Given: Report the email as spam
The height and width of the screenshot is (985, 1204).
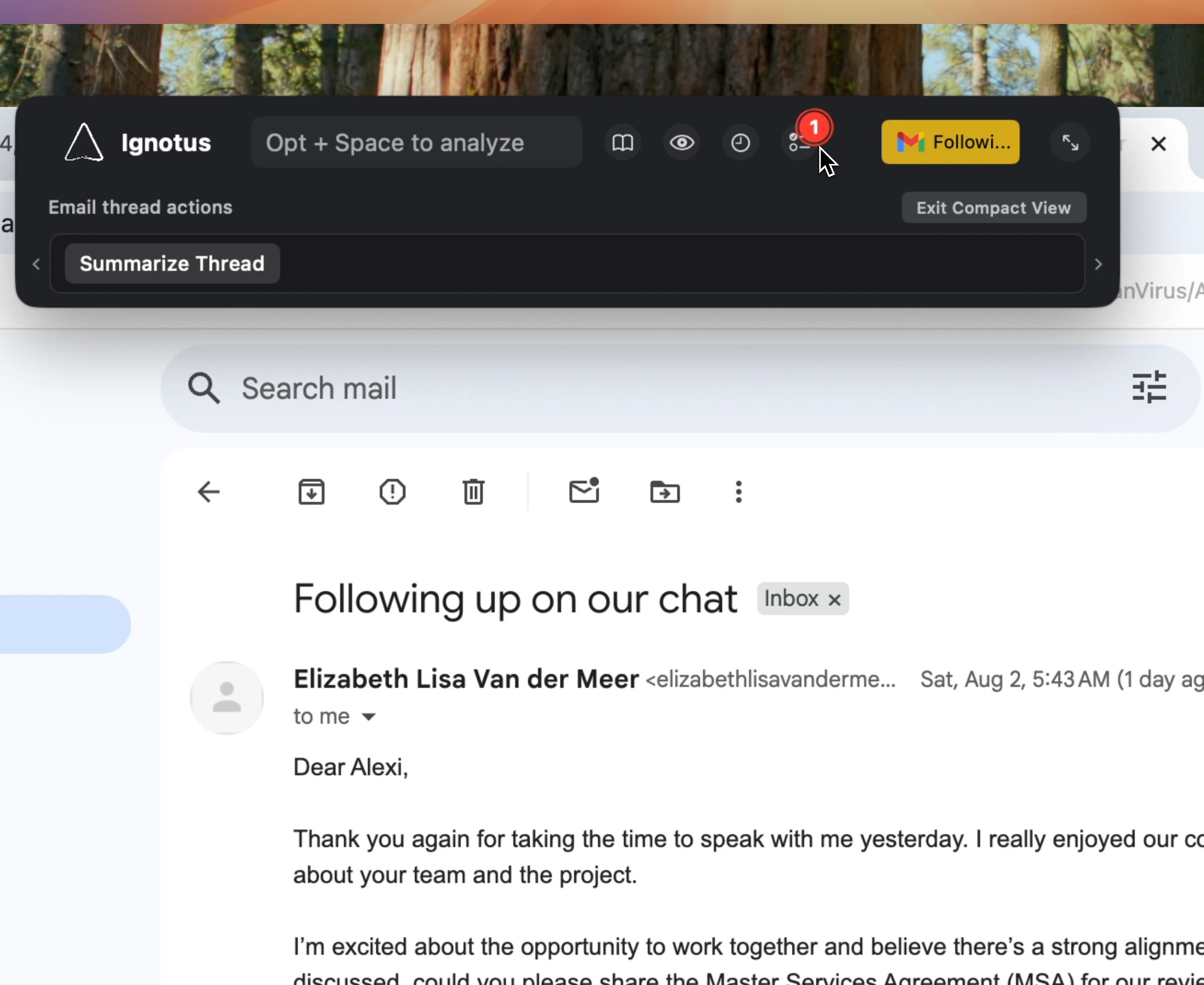Looking at the screenshot, I should pos(392,492).
